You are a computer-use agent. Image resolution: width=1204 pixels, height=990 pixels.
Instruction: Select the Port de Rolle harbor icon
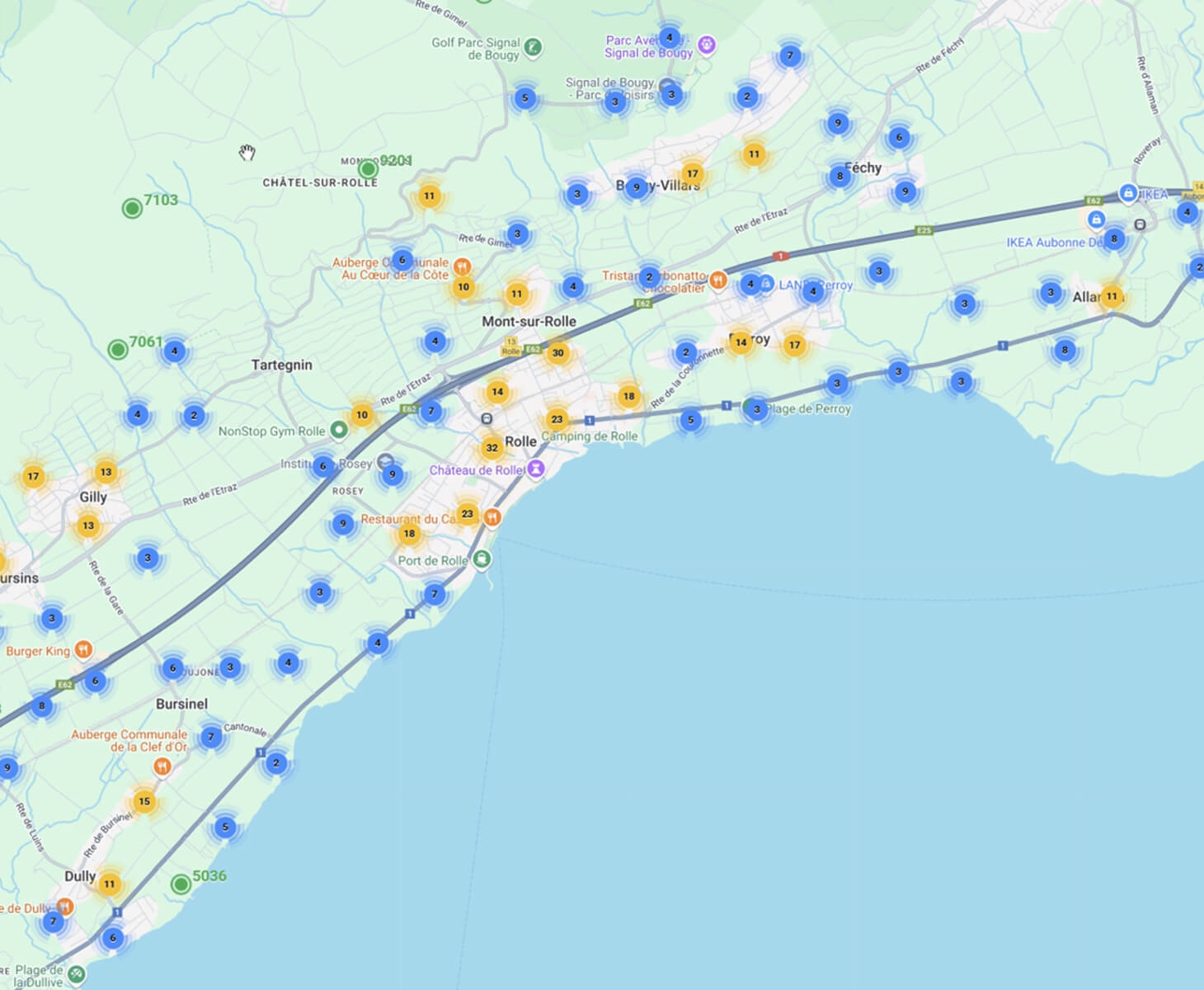tap(482, 559)
